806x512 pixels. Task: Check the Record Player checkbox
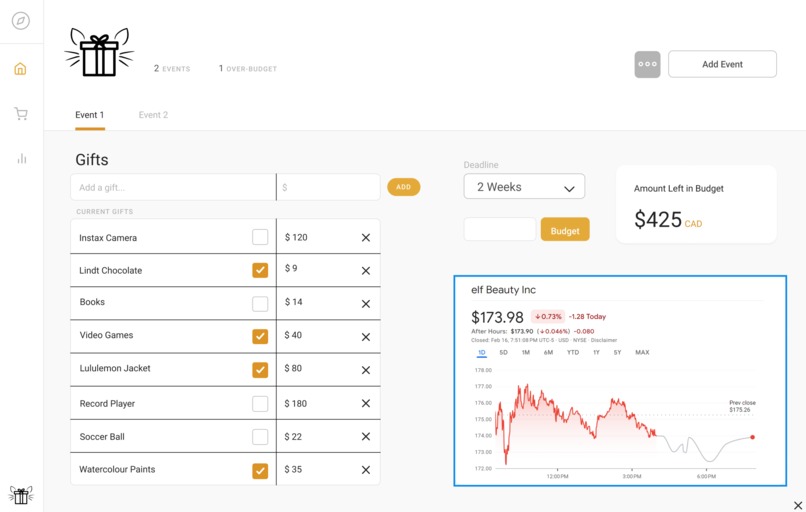click(260, 404)
